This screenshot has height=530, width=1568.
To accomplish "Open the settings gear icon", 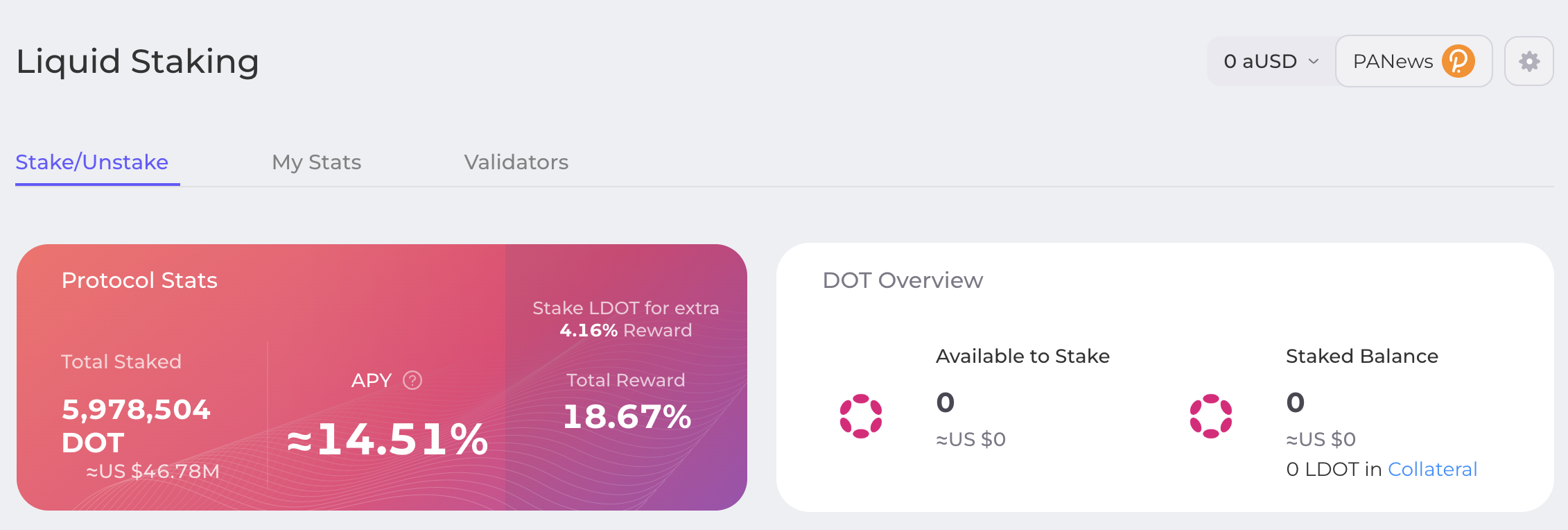I will coord(1528,61).
